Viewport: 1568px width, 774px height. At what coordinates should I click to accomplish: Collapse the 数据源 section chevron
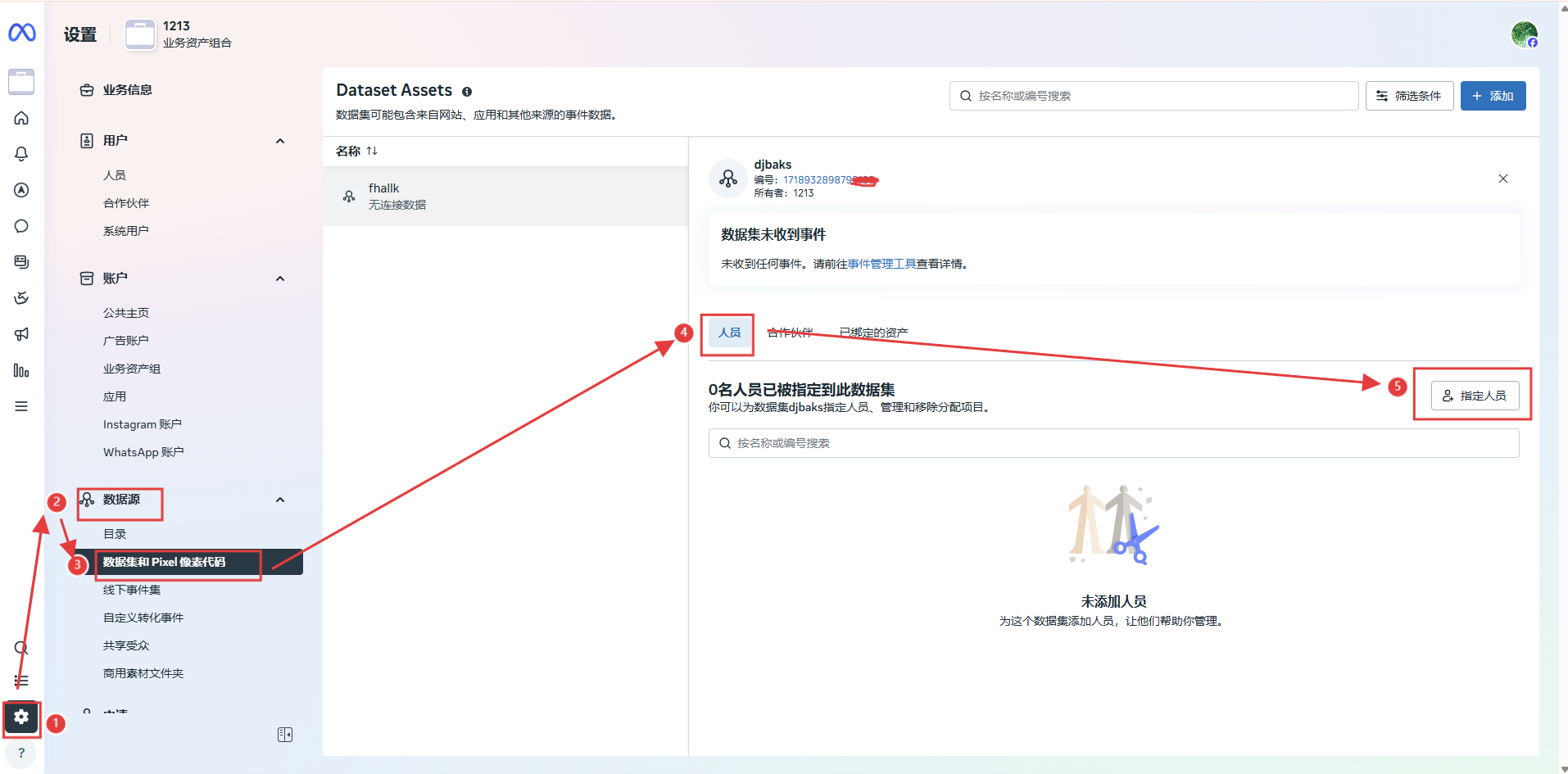(x=280, y=500)
